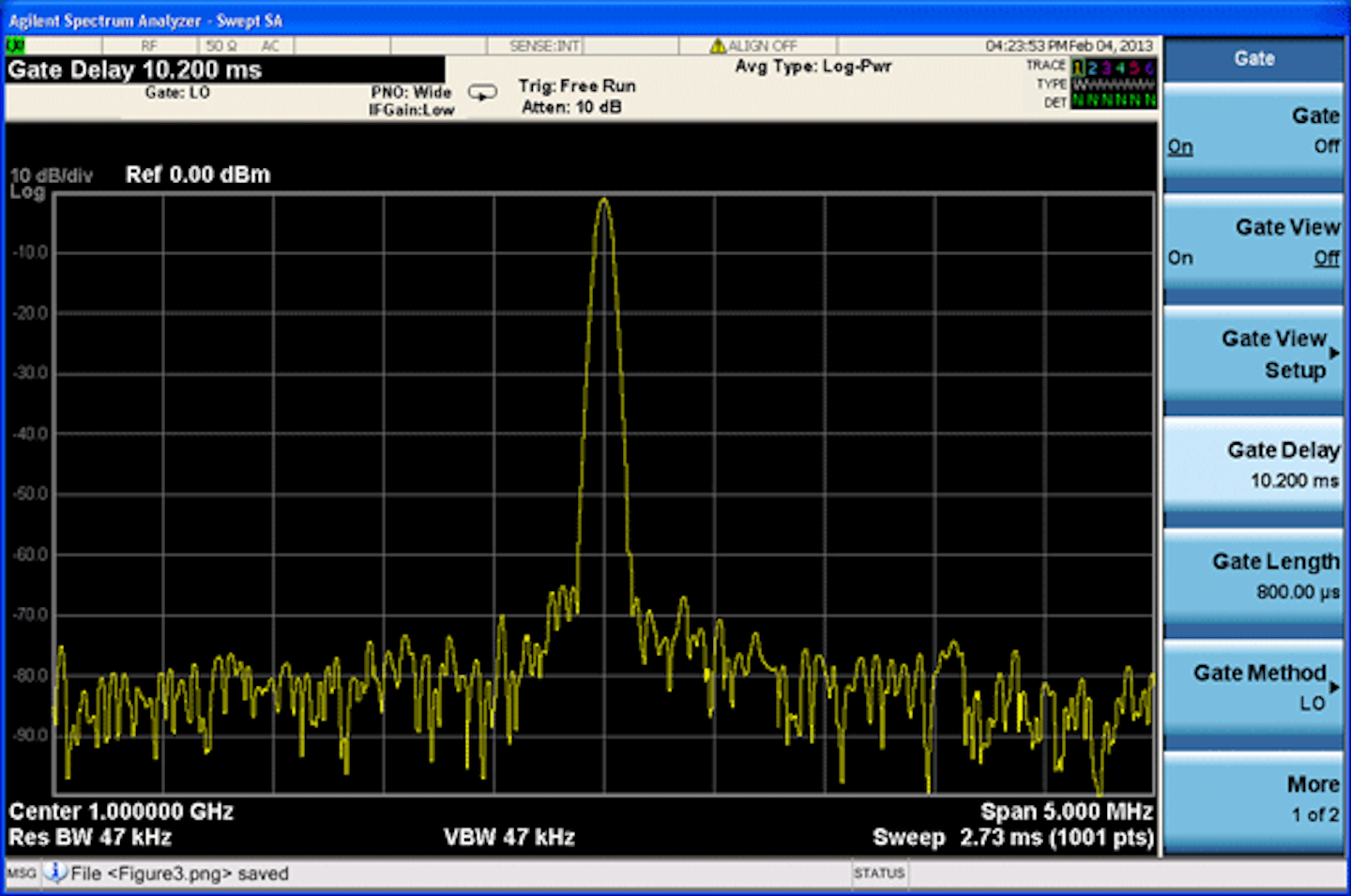Image resolution: width=1351 pixels, height=896 pixels.
Task: Select the Trace 1 number indicator
Action: coord(1077,67)
